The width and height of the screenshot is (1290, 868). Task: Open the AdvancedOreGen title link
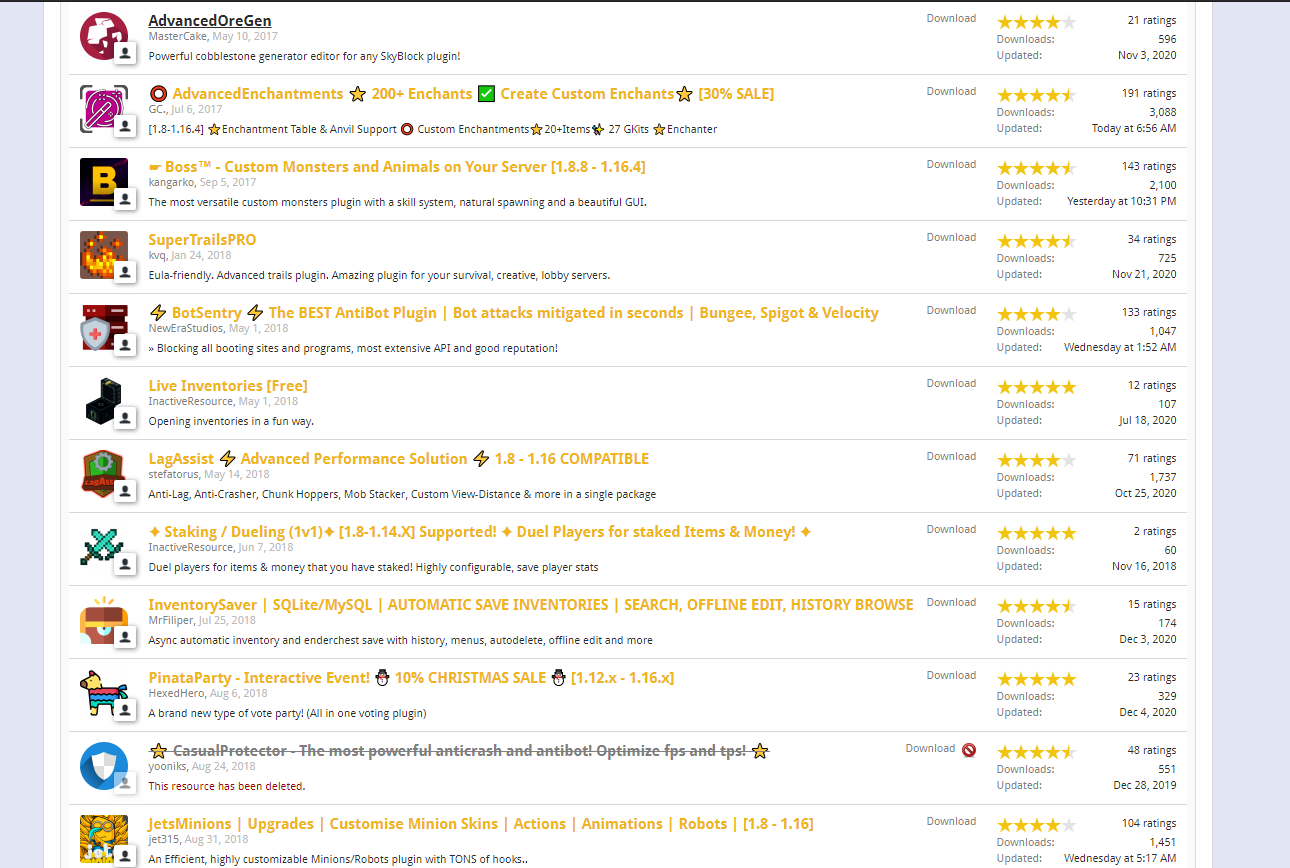[210, 21]
